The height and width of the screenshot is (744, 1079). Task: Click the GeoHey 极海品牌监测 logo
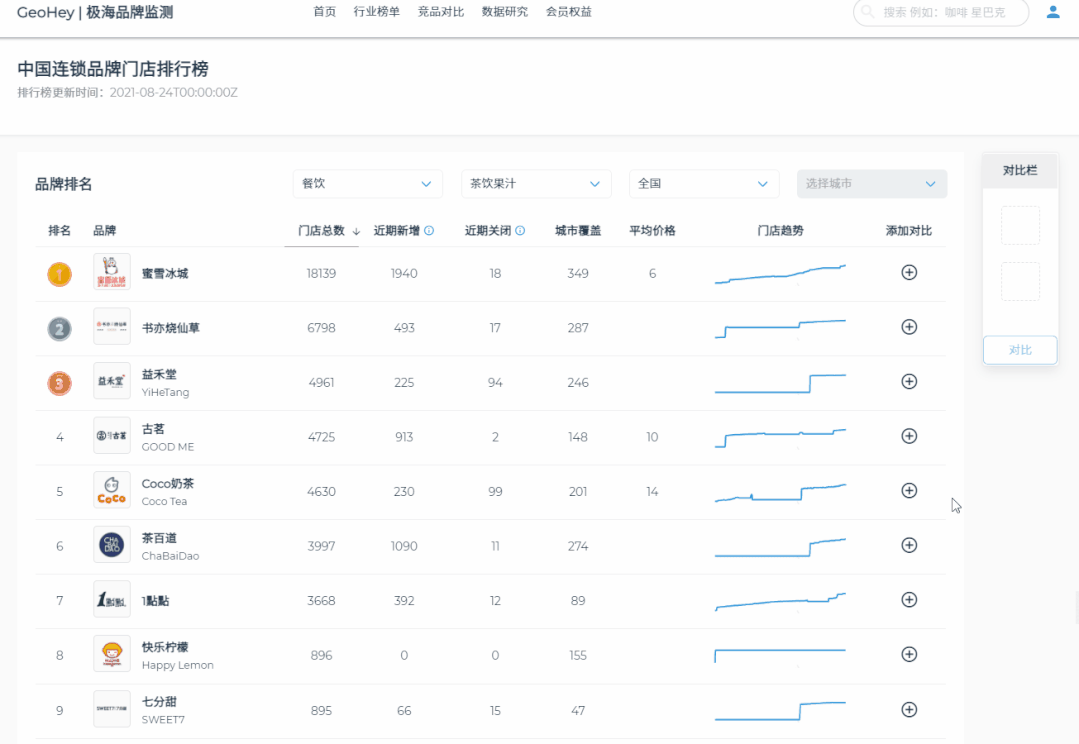click(x=95, y=12)
